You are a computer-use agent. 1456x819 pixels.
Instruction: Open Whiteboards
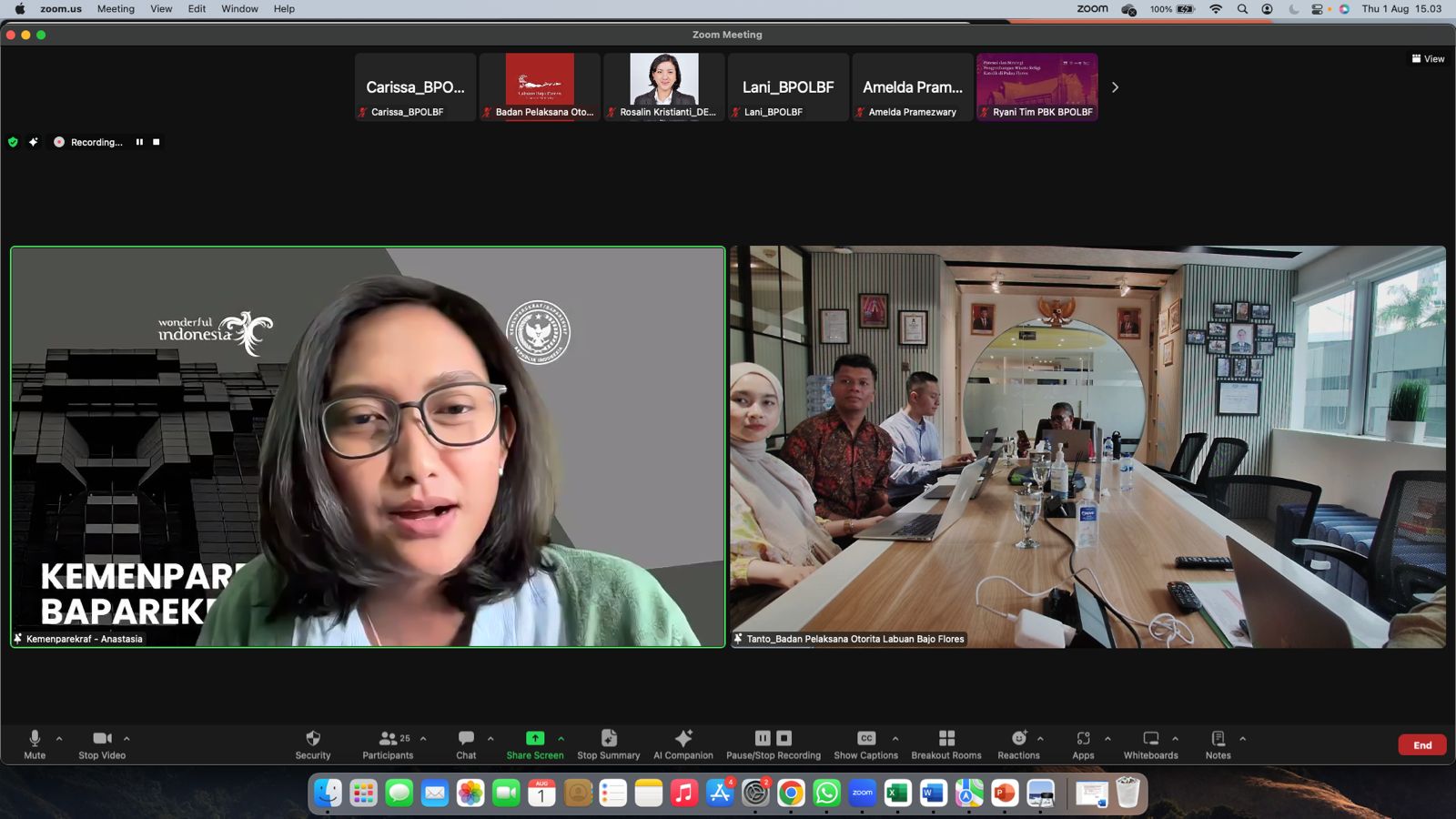[1150, 738]
